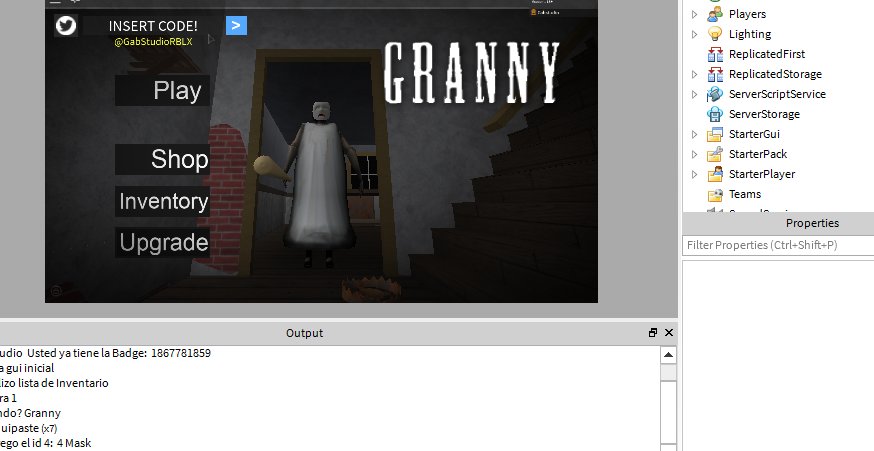Click the StarterGui icon

715,134
